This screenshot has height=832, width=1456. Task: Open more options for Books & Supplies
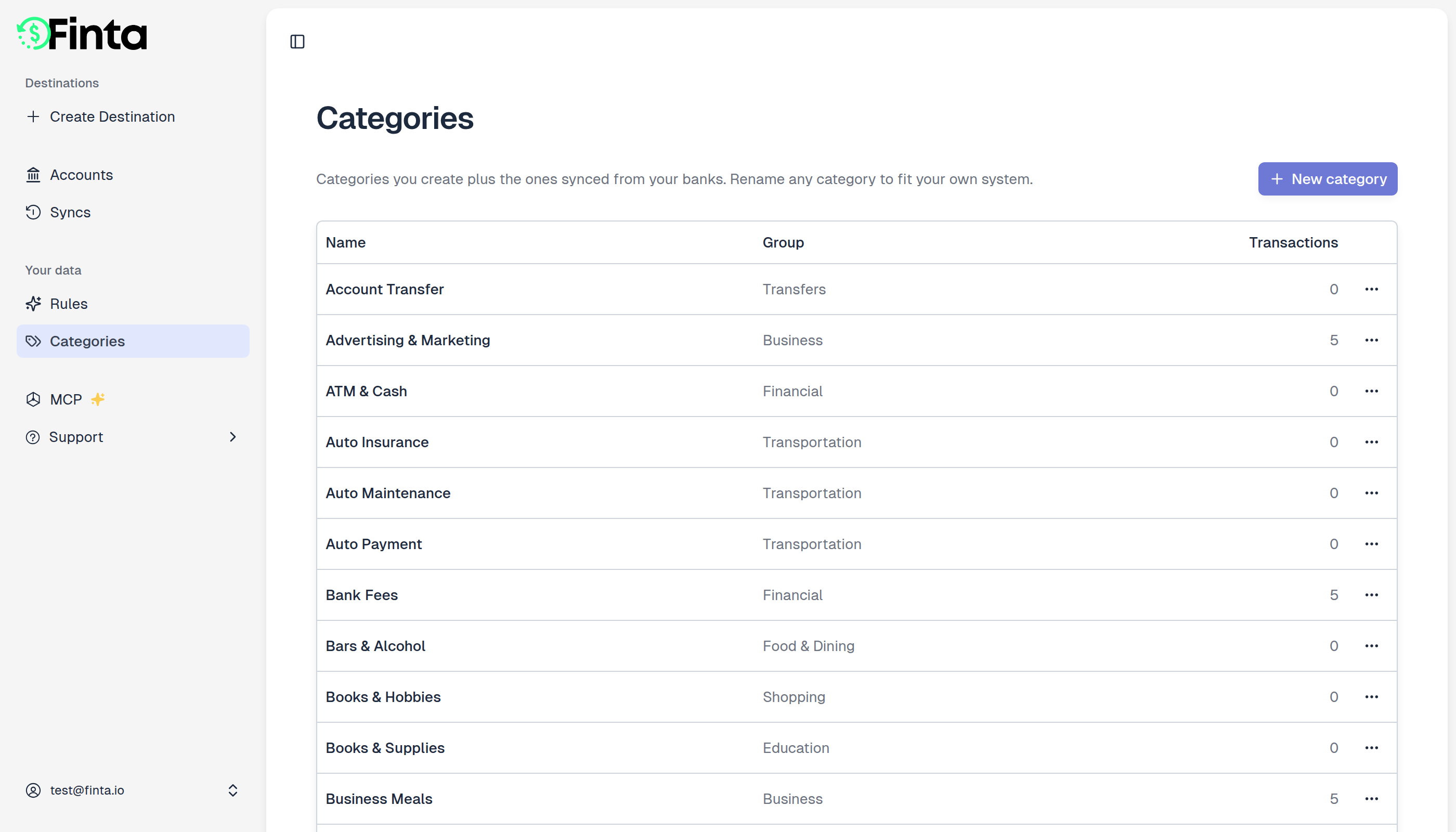pos(1371,747)
